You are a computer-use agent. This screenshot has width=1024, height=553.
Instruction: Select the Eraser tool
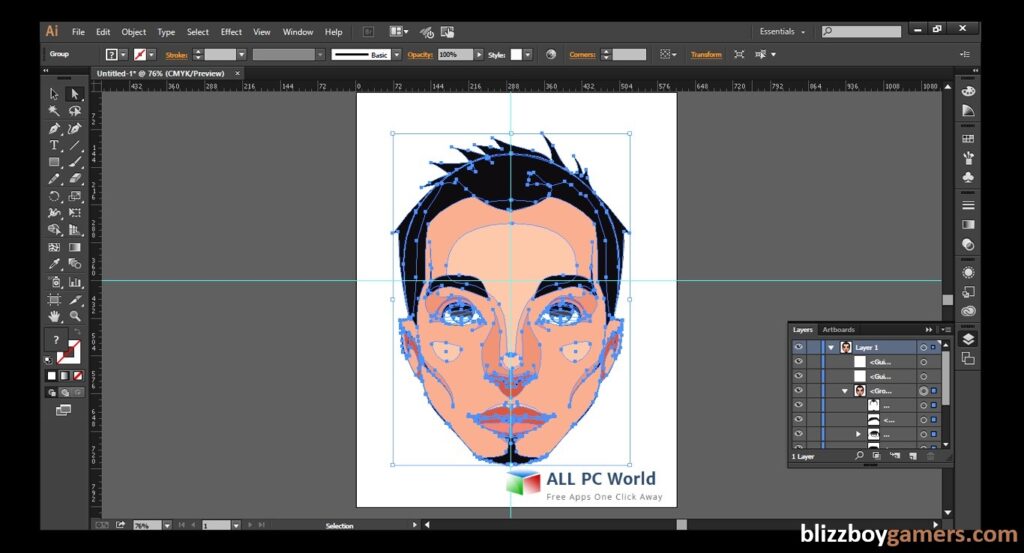(x=74, y=179)
